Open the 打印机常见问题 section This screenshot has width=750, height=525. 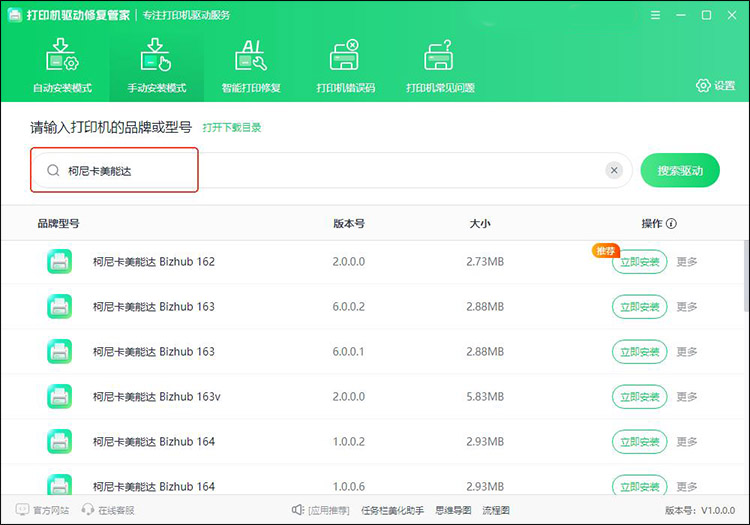pos(439,66)
